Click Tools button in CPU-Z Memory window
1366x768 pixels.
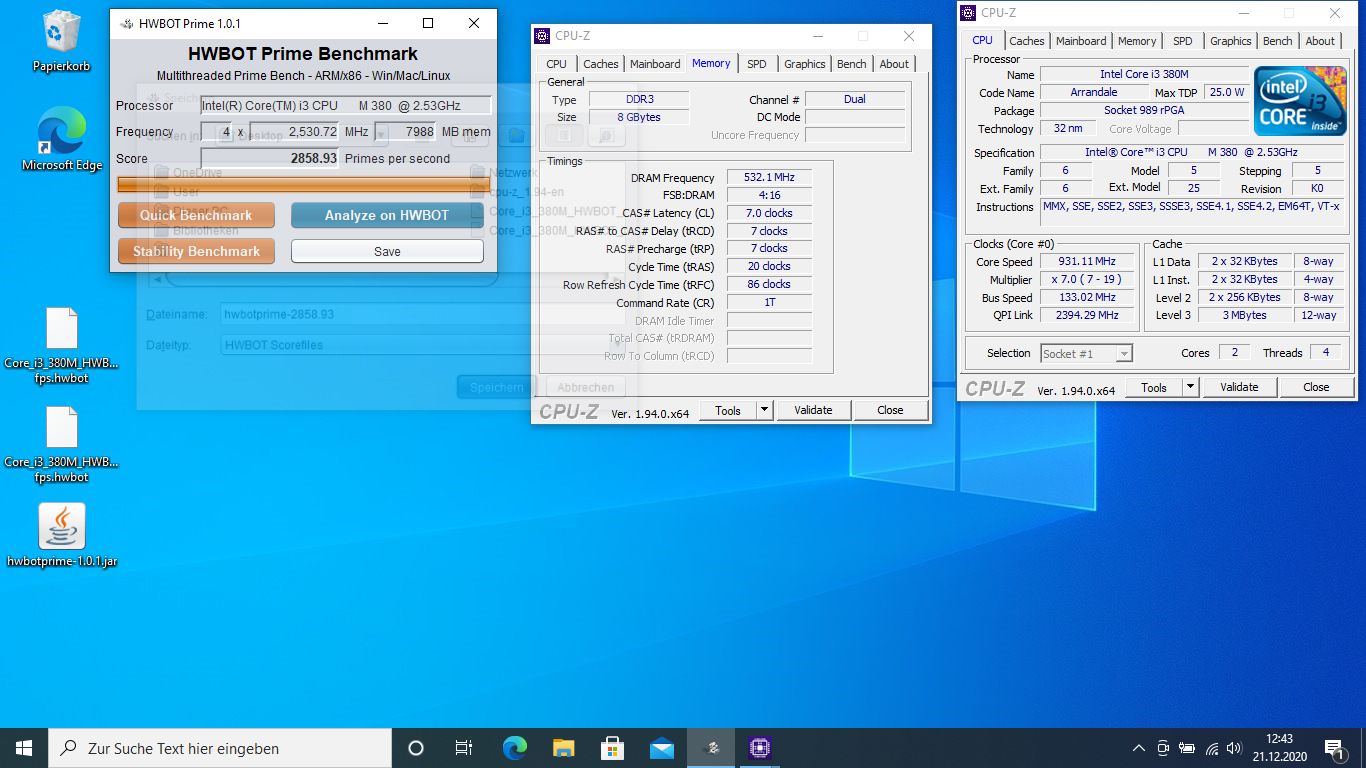pyautogui.click(x=728, y=410)
